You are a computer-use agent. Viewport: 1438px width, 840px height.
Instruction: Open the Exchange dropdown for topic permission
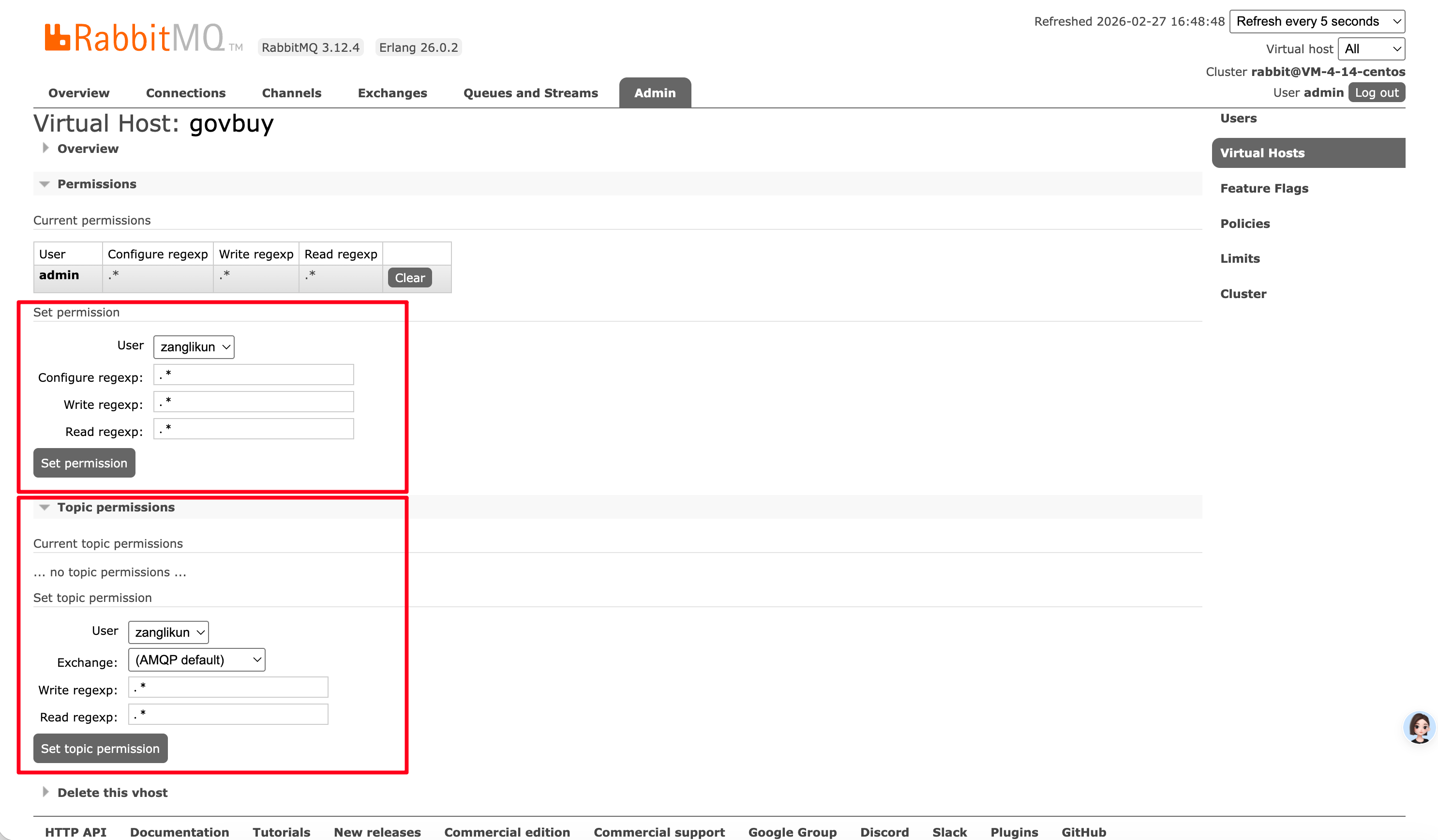196,660
